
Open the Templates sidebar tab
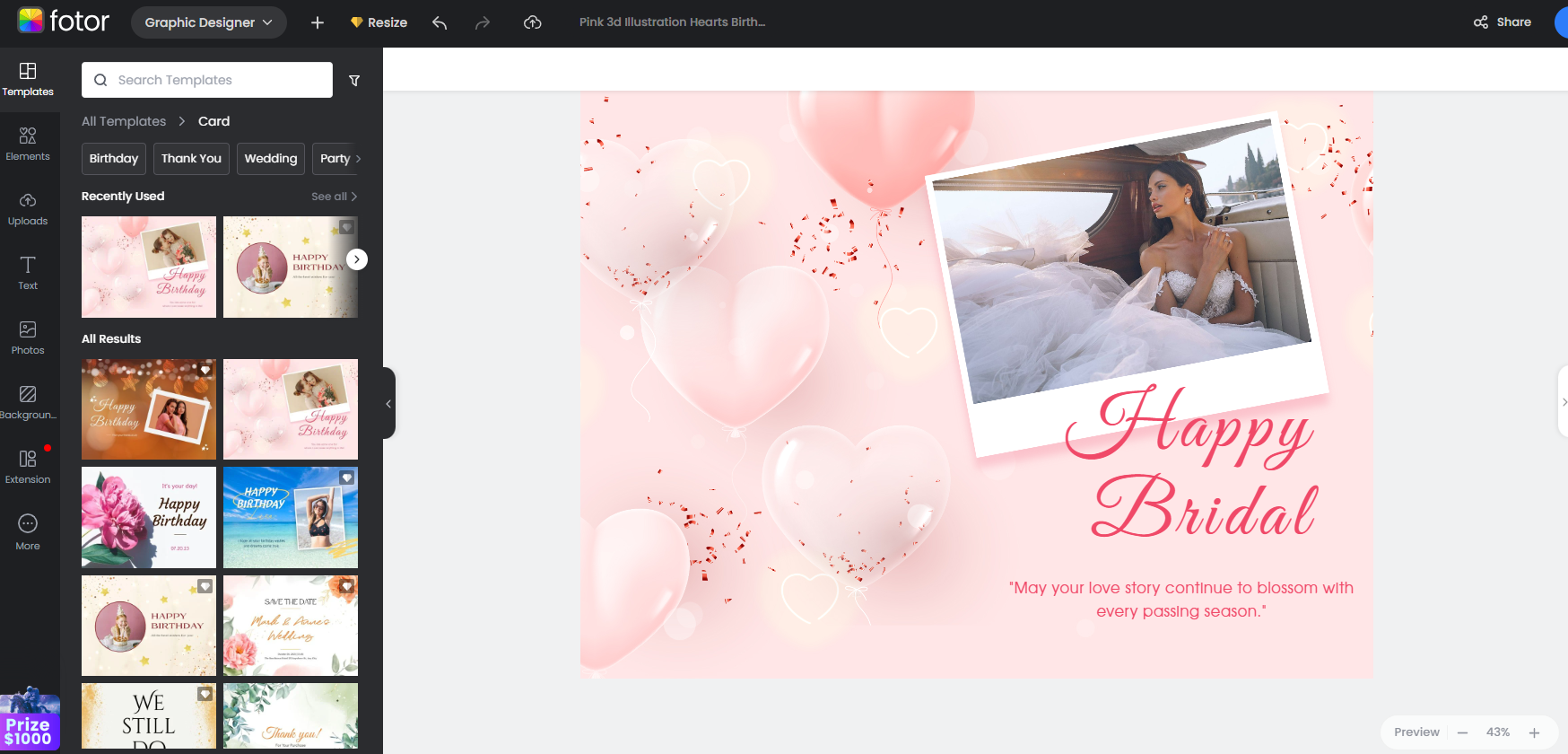(28, 79)
